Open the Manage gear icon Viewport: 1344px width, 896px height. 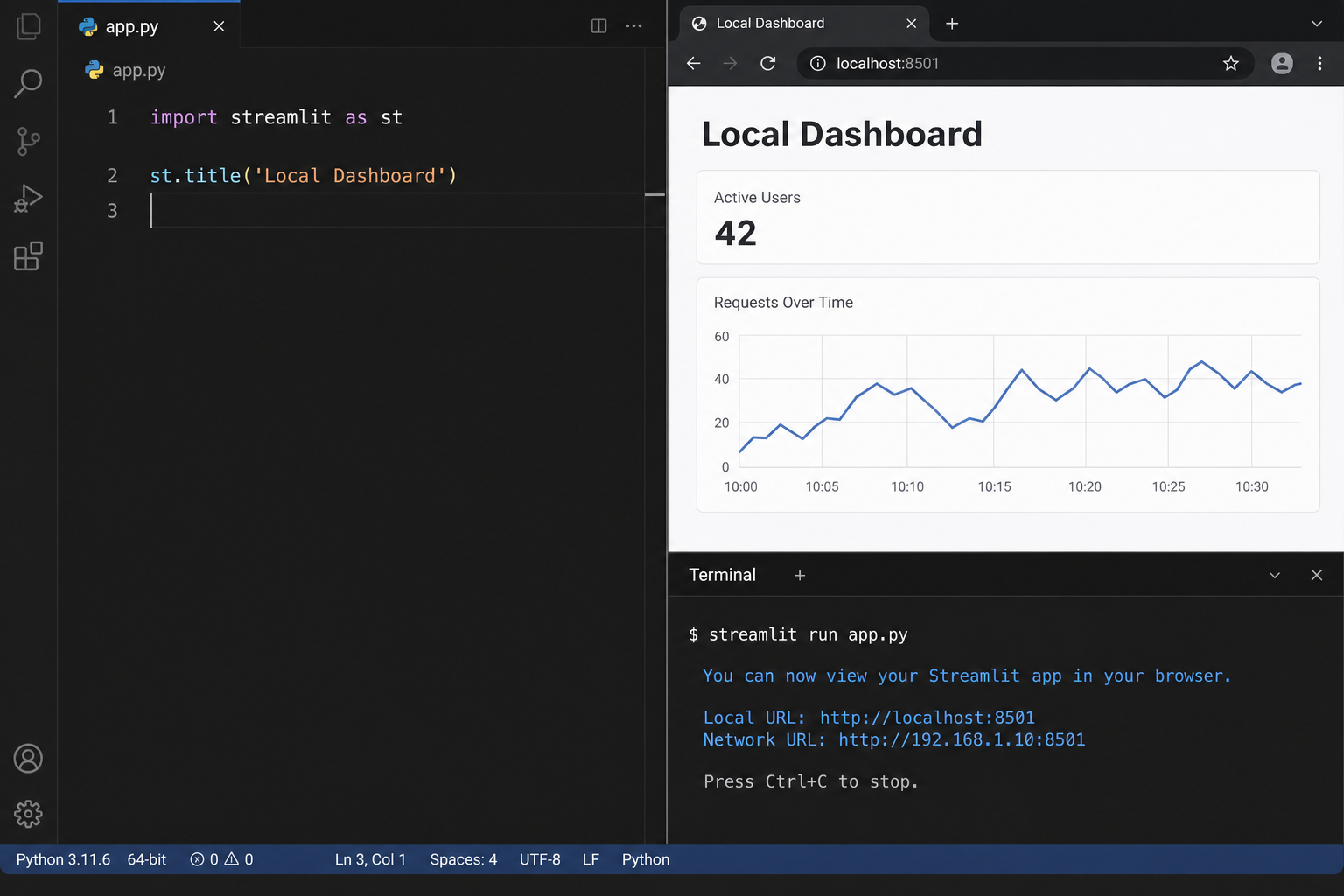coord(28,814)
